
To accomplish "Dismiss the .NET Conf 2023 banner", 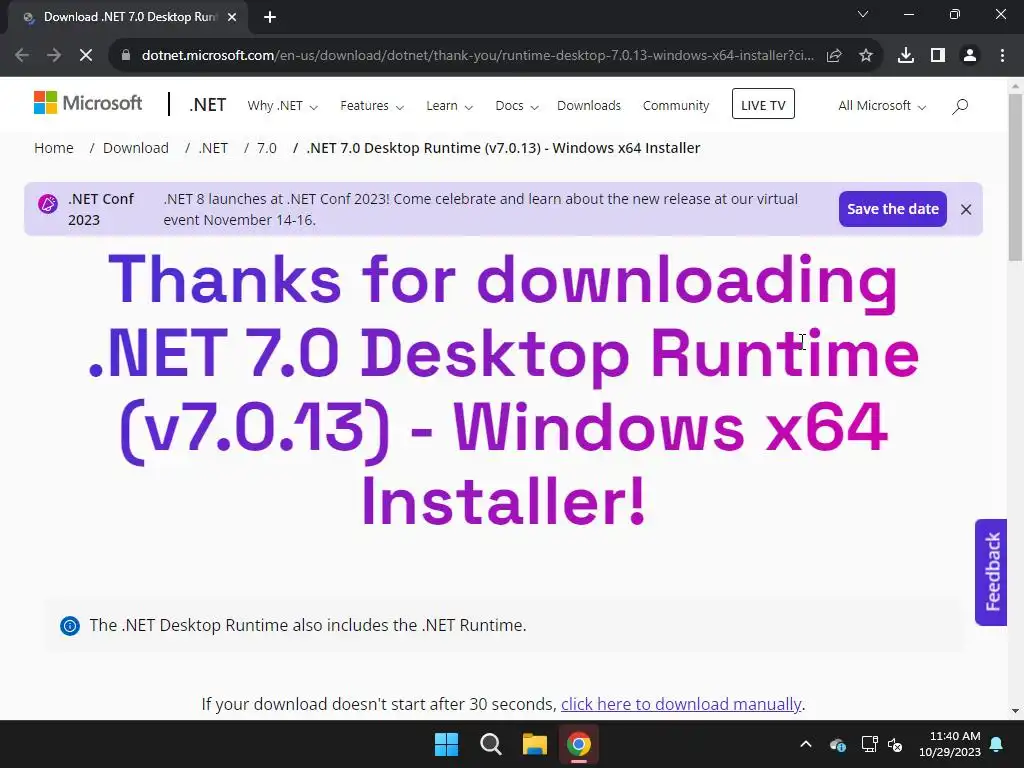I will click(x=966, y=209).
